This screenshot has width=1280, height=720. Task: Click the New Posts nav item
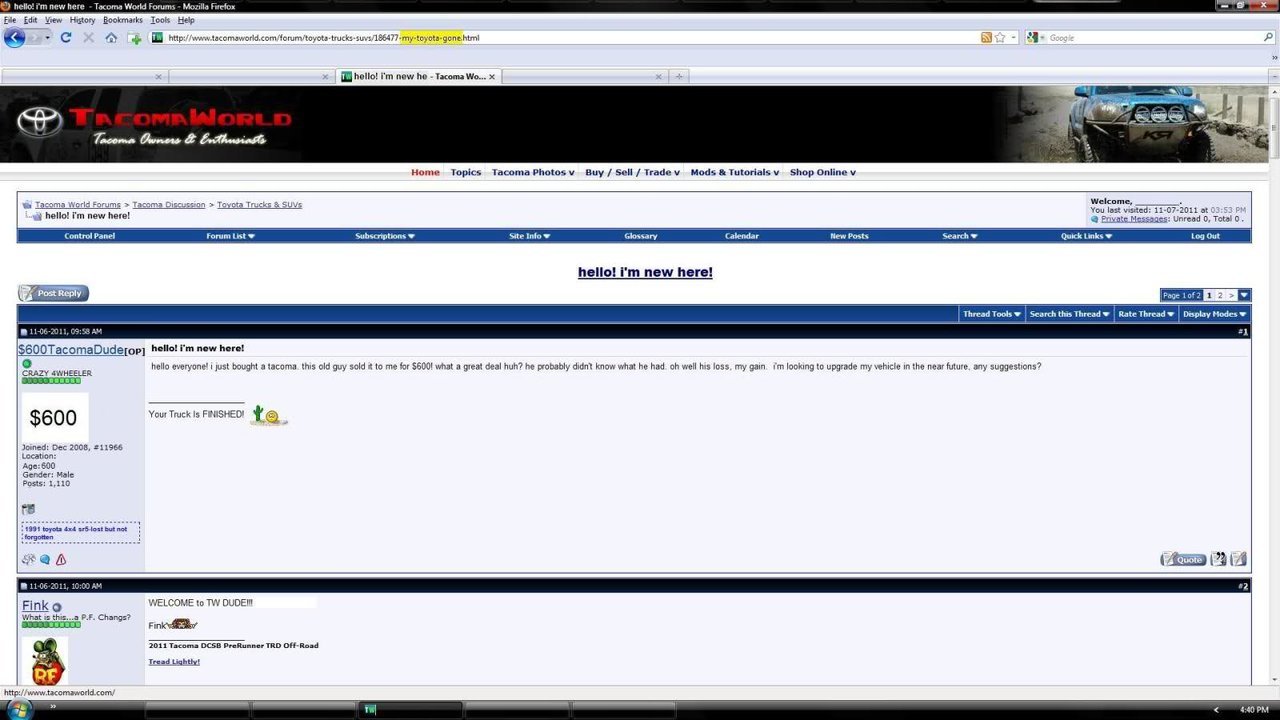[849, 236]
